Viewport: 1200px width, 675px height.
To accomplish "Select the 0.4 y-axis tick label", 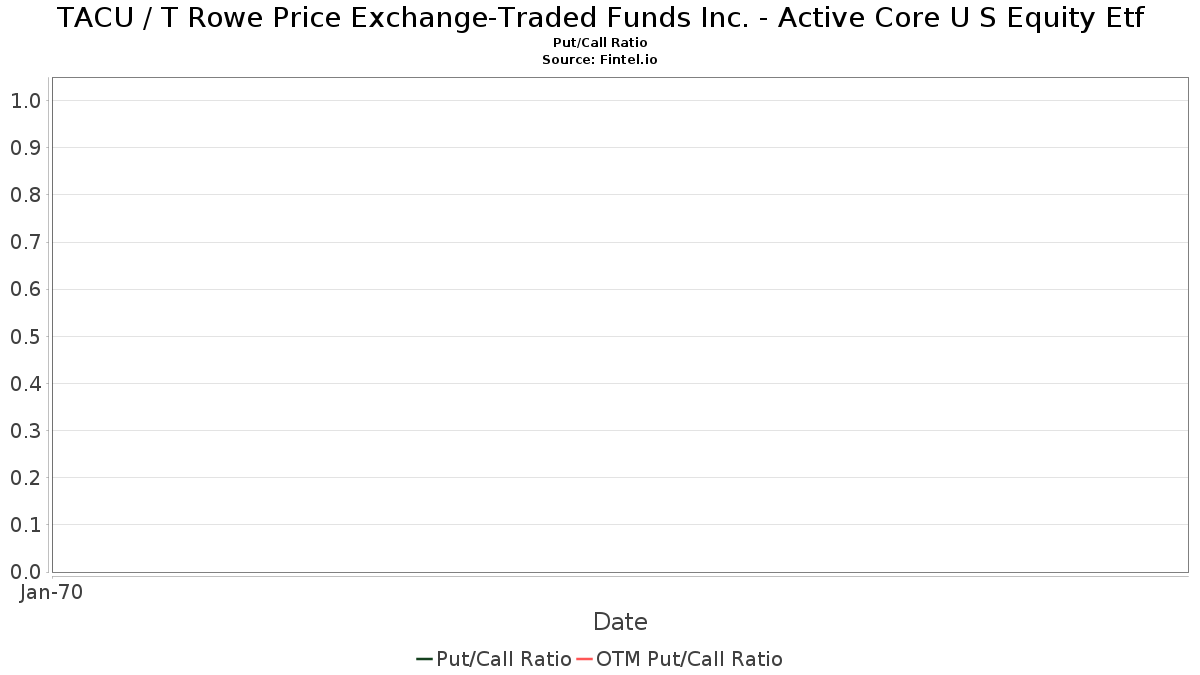I will click(x=25, y=384).
